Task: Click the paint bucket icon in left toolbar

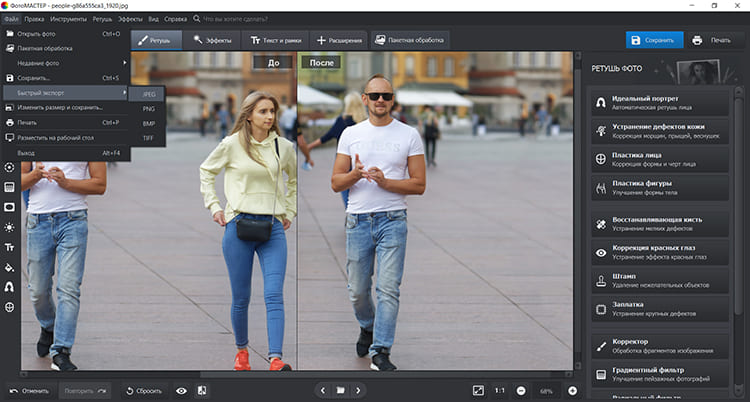Action: tap(10, 267)
